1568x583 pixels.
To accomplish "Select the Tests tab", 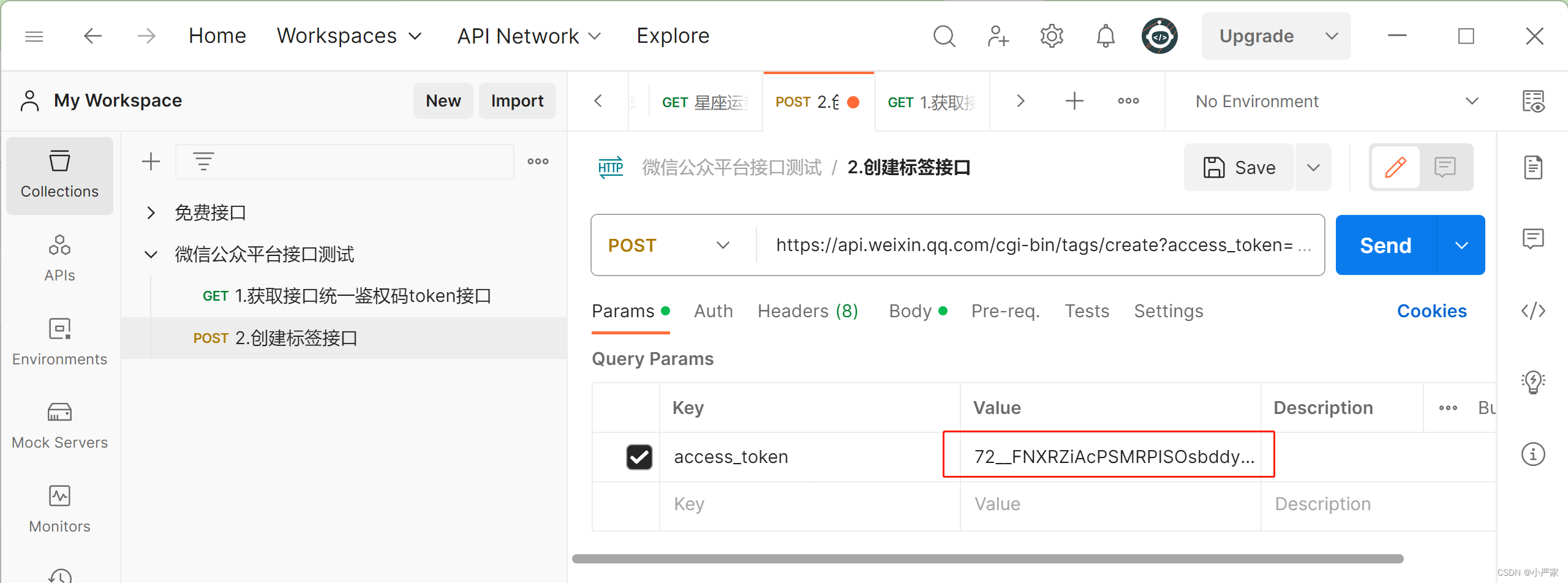I will [1087, 311].
